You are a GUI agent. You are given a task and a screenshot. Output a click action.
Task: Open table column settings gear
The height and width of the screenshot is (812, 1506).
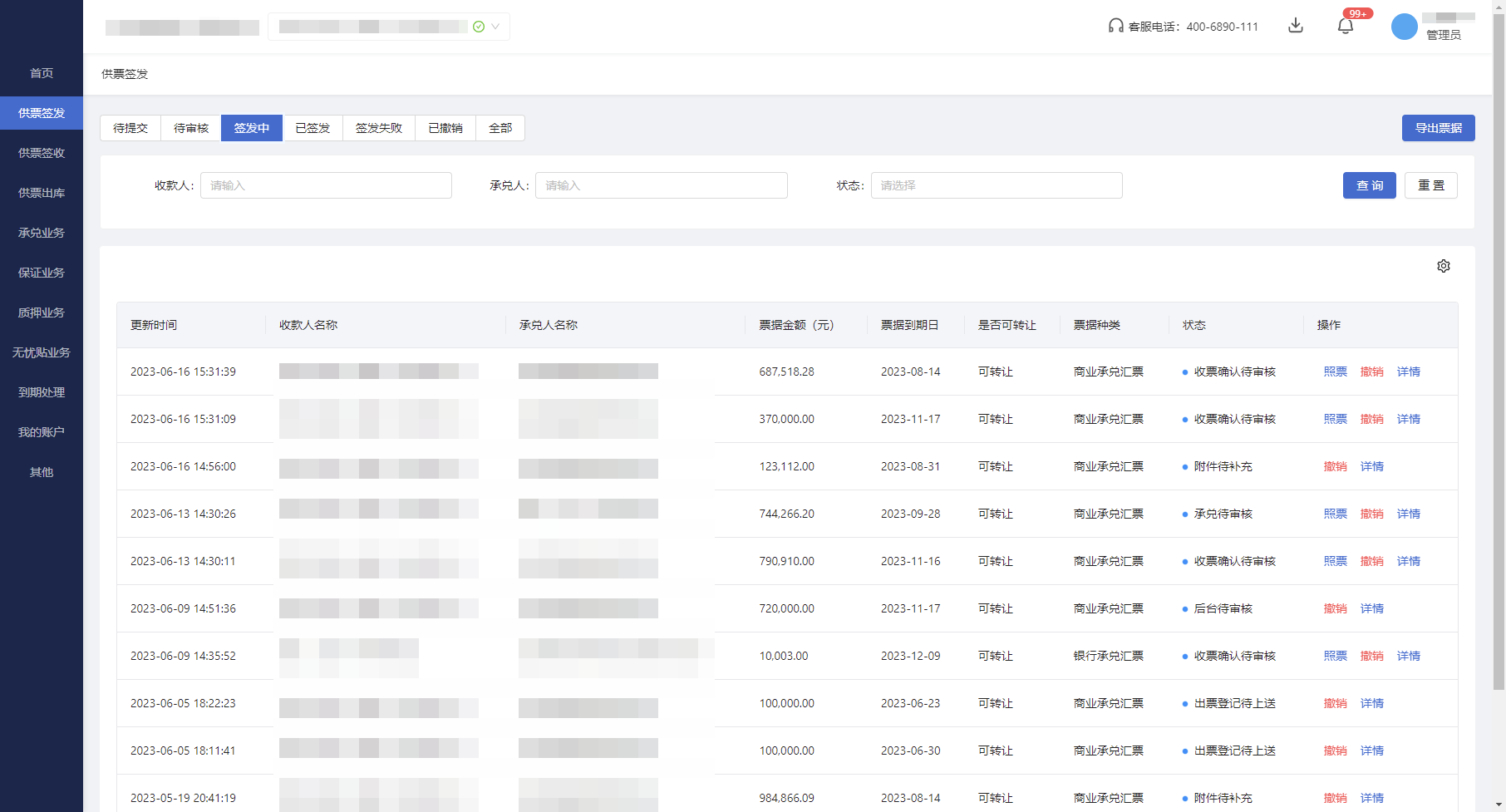pyautogui.click(x=1444, y=266)
